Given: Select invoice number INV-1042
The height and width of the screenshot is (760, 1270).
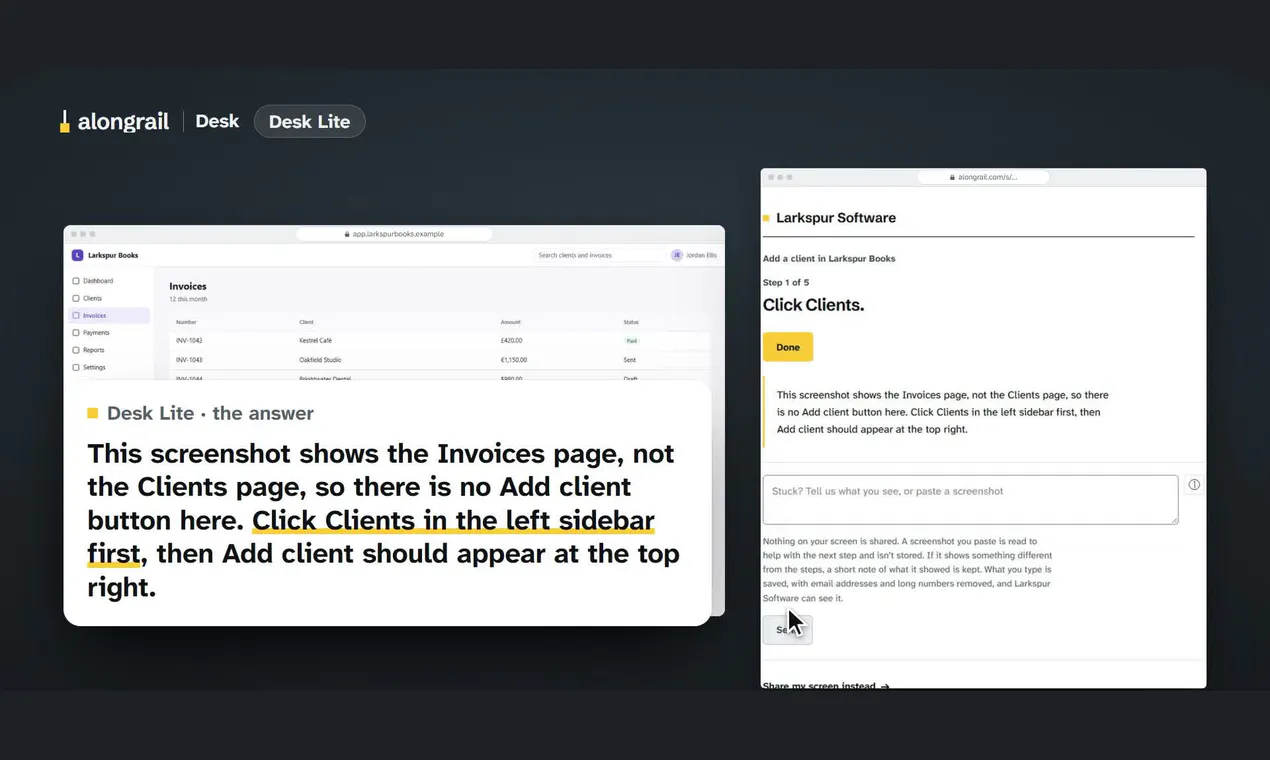Looking at the screenshot, I should pyautogui.click(x=189, y=341).
